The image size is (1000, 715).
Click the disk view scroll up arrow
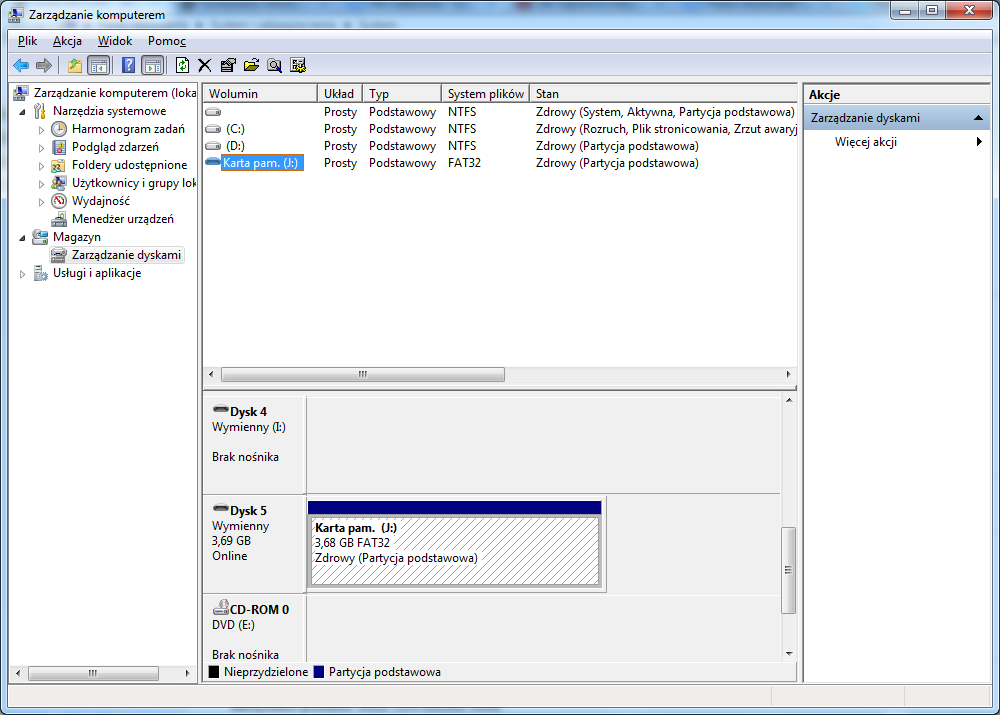pyautogui.click(x=789, y=401)
